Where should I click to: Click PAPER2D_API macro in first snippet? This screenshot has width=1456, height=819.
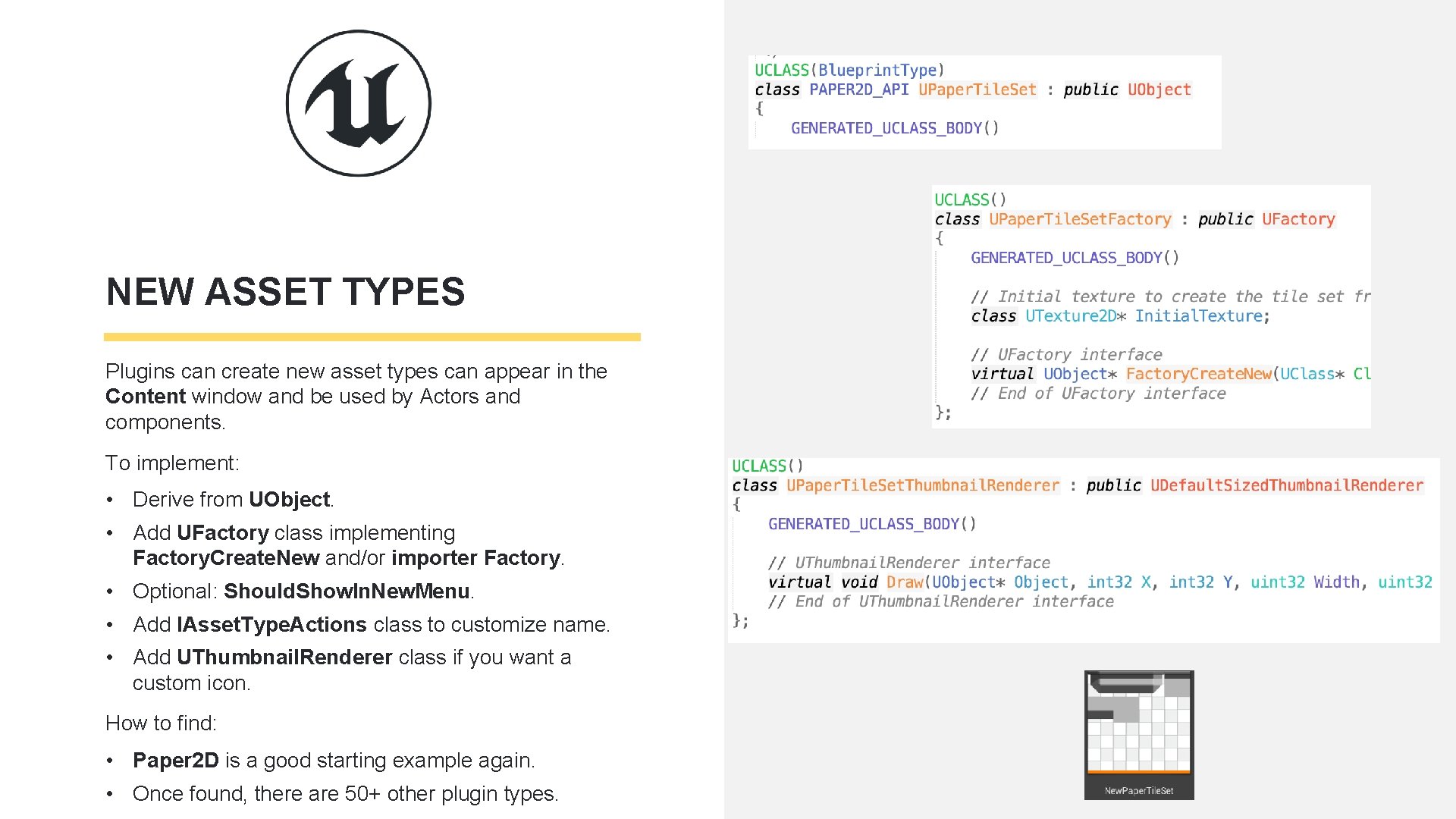pos(858,89)
